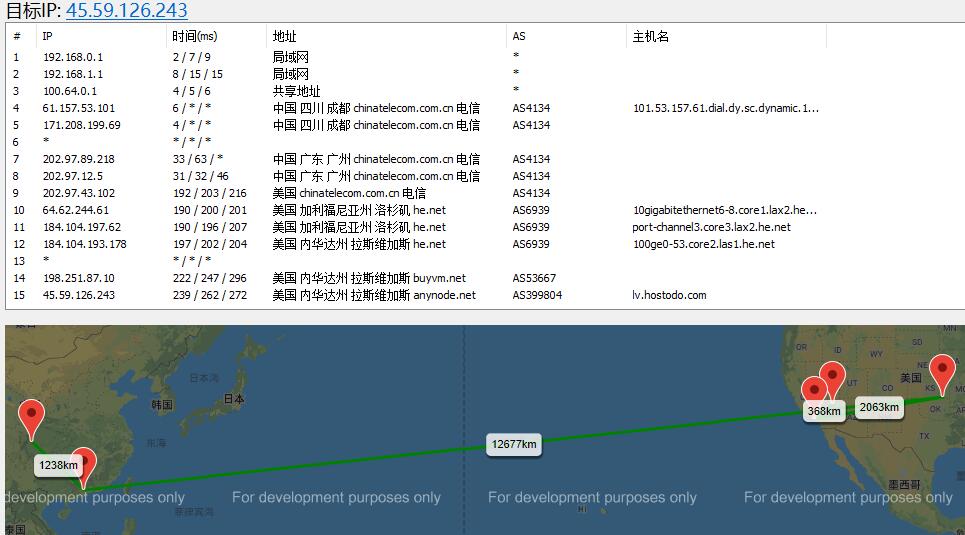The width and height of the screenshot is (965, 535).
Task: Click the 368km distance label
Action: 824,411
